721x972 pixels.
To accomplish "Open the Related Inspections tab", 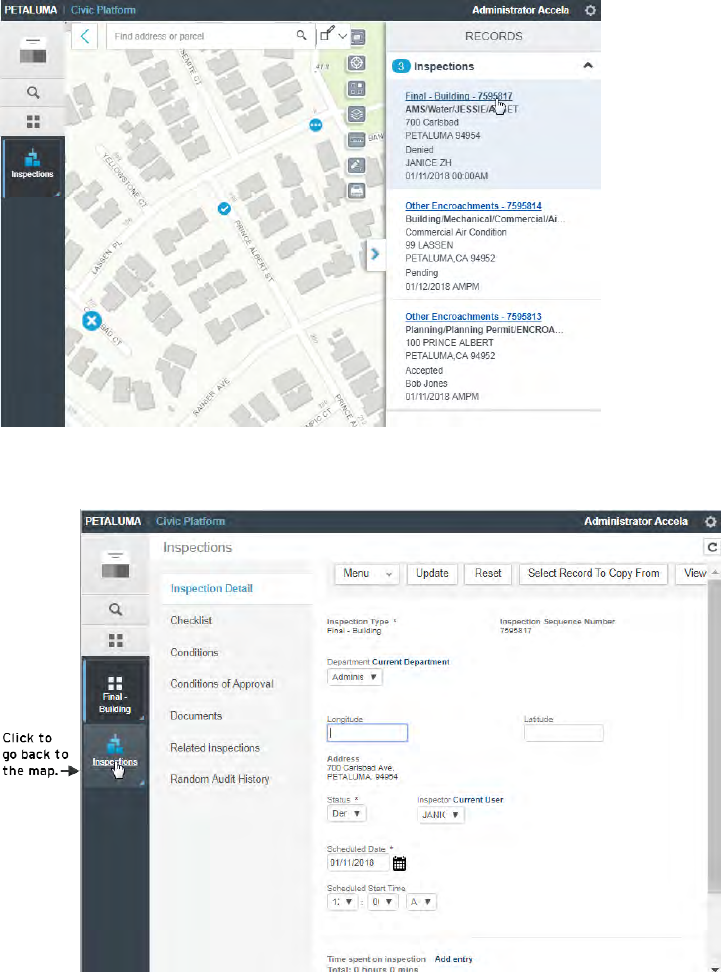I will (x=215, y=748).
